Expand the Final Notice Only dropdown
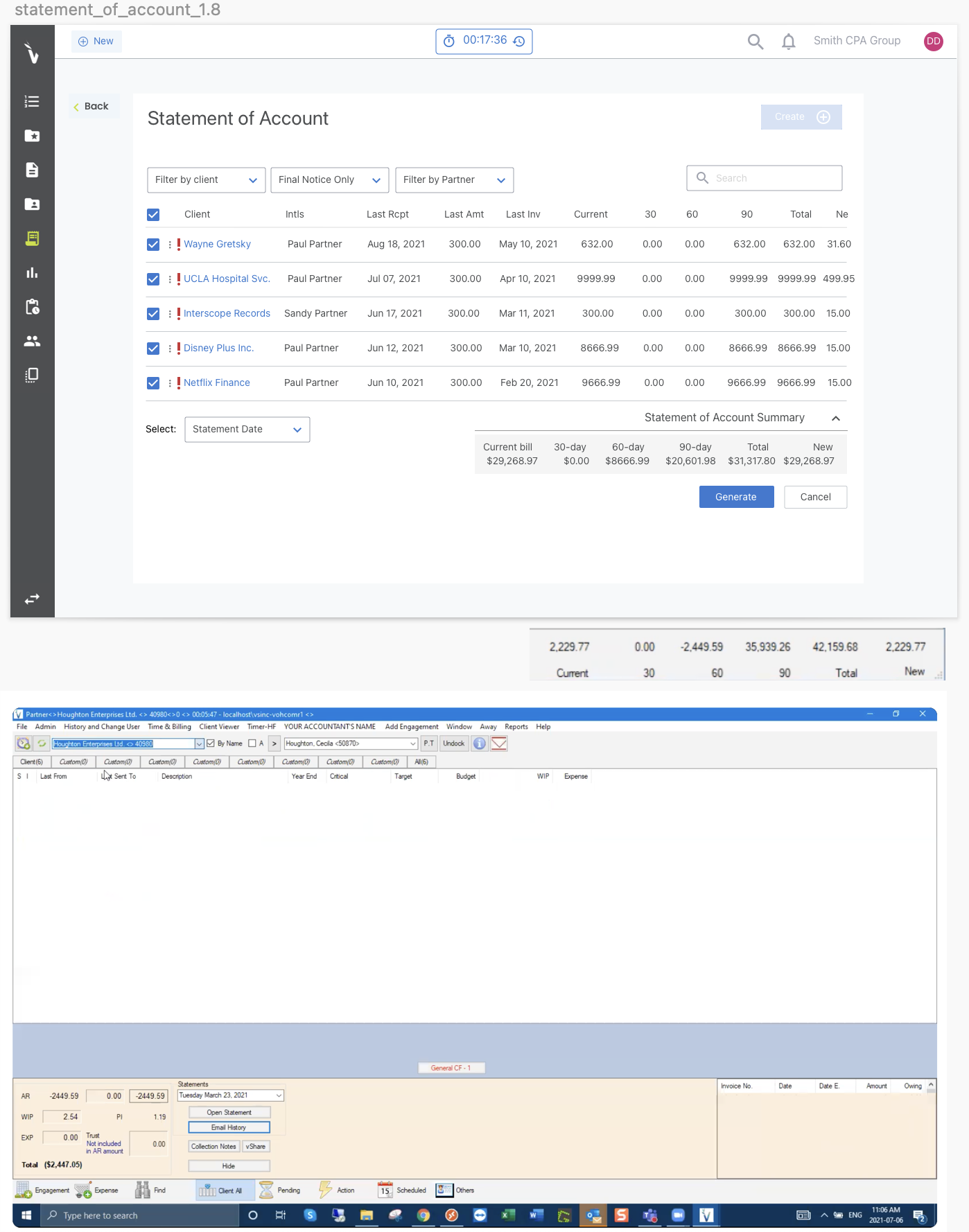This screenshot has height=1232, width=969. 329,180
